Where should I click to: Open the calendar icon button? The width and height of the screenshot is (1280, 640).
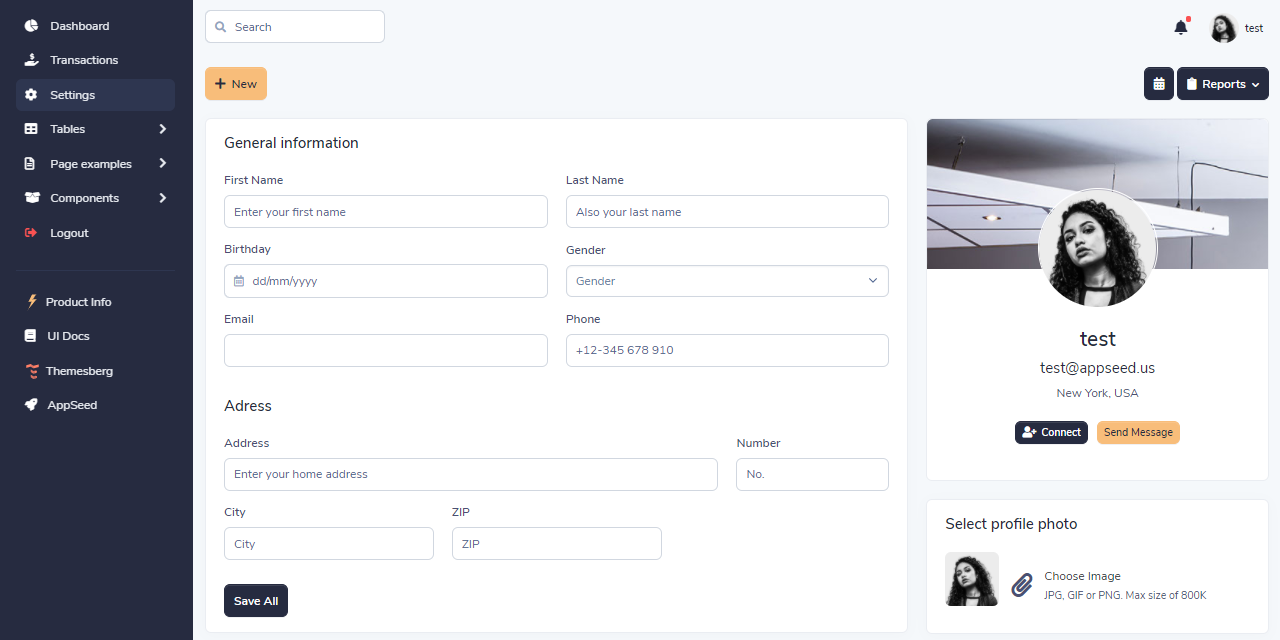pos(1159,84)
